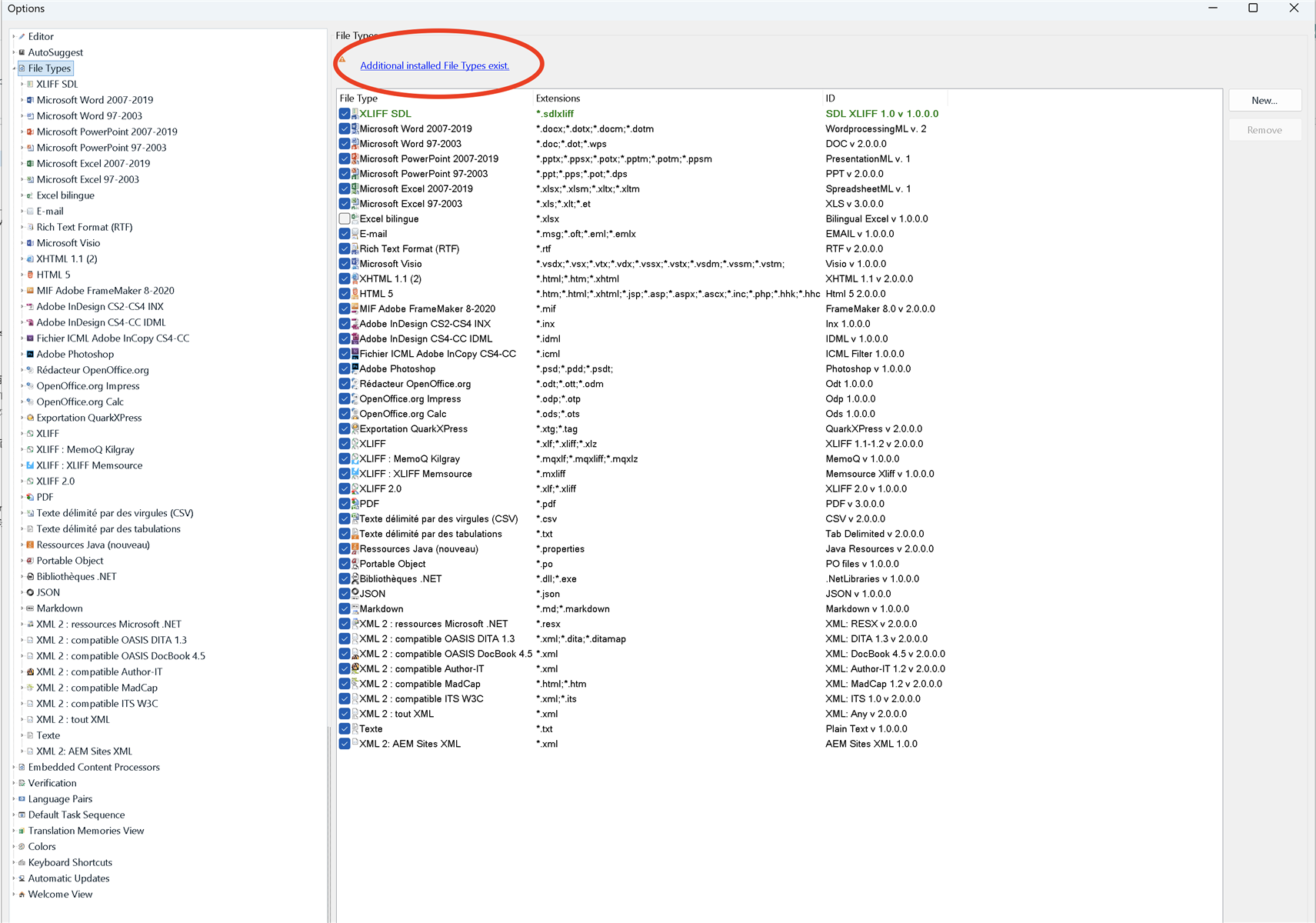Image resolution: width=1316 pixels, height=923 pixels.
Task: Click the Keyboard Shortcuts icon in the tree
Action: (x=22, y=862)
